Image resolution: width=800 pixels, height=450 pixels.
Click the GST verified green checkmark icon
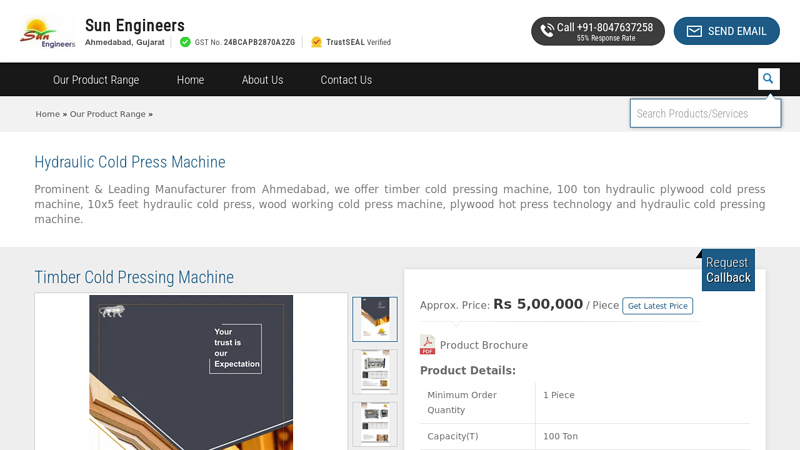coord(185,42)
